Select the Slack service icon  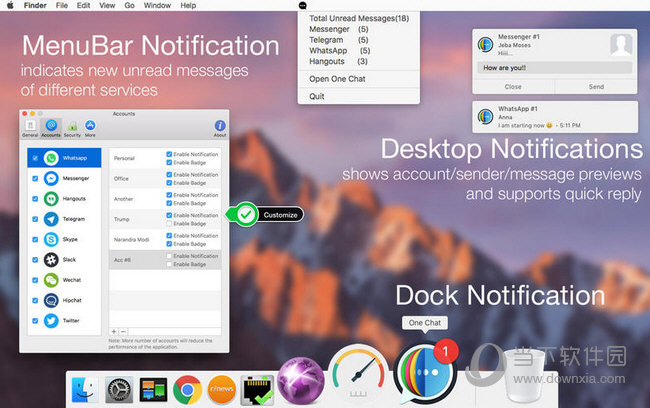[51, 259]
